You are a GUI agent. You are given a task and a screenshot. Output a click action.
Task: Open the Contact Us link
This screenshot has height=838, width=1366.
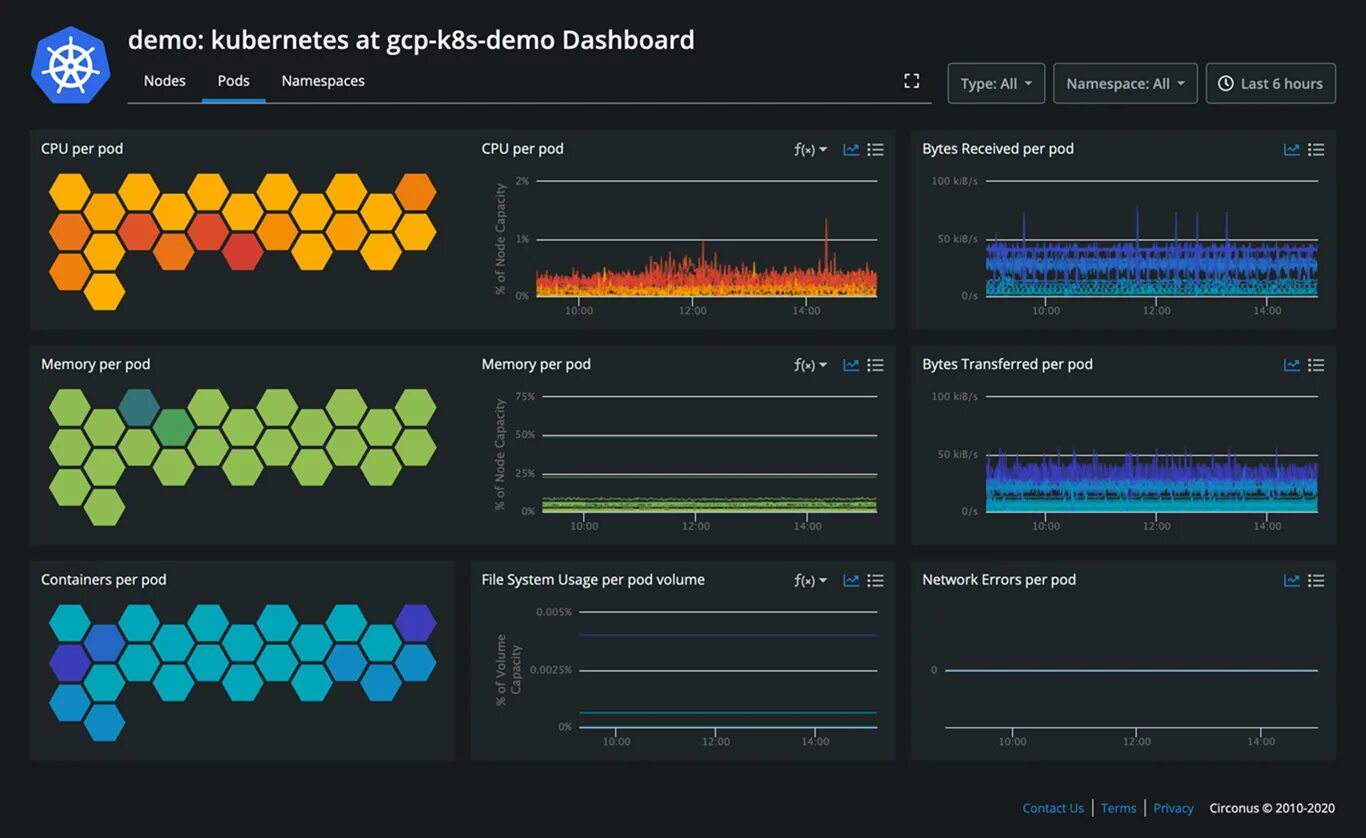point(1052,808)
